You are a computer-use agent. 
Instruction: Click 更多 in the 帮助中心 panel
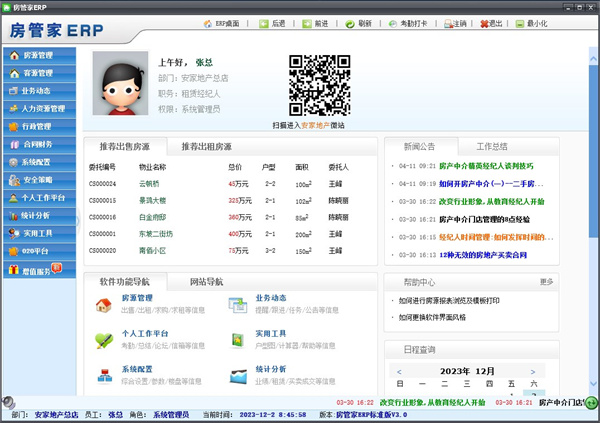[x=546, y=282]
